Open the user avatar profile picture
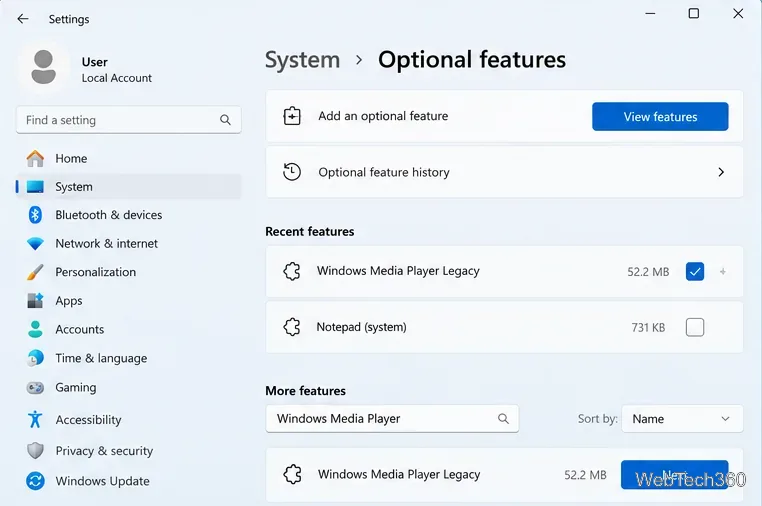762x506 pixels. click(44, 67)
